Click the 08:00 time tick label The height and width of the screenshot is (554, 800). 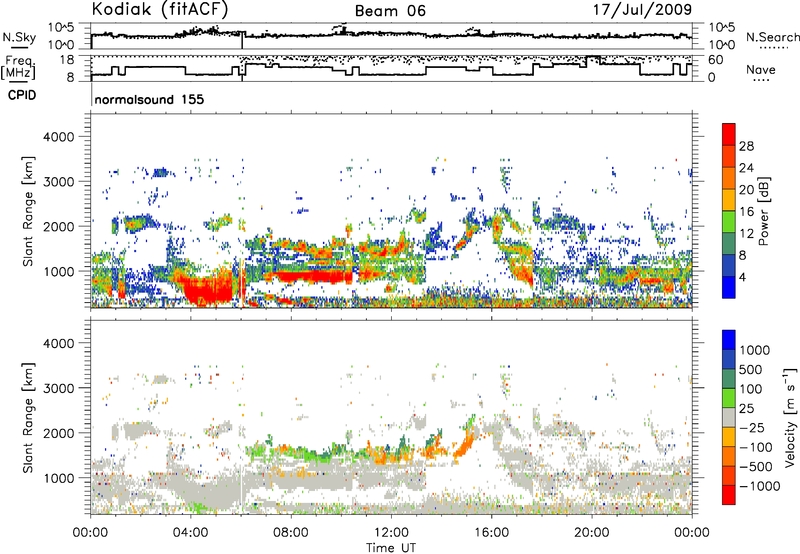click(x=291, y=533)
